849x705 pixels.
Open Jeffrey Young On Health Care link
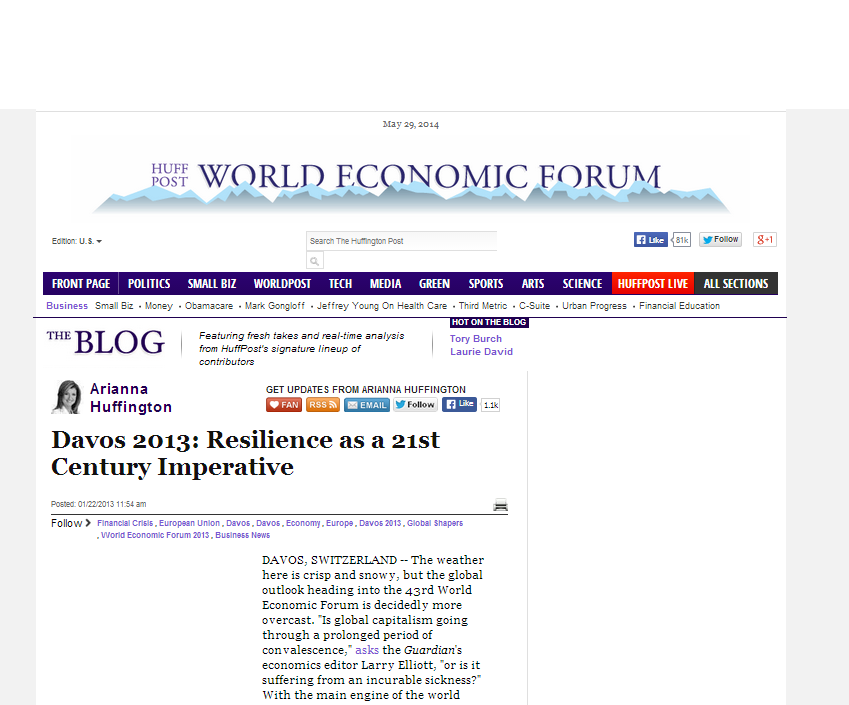click(382, 306)
